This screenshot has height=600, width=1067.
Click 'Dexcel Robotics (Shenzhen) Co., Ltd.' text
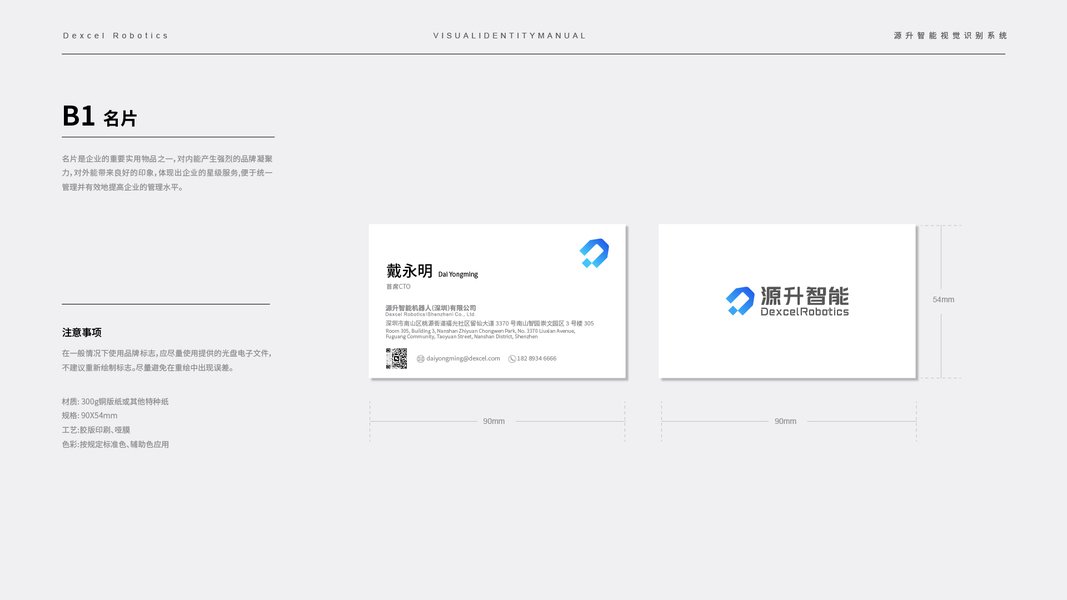pos(430,314)
